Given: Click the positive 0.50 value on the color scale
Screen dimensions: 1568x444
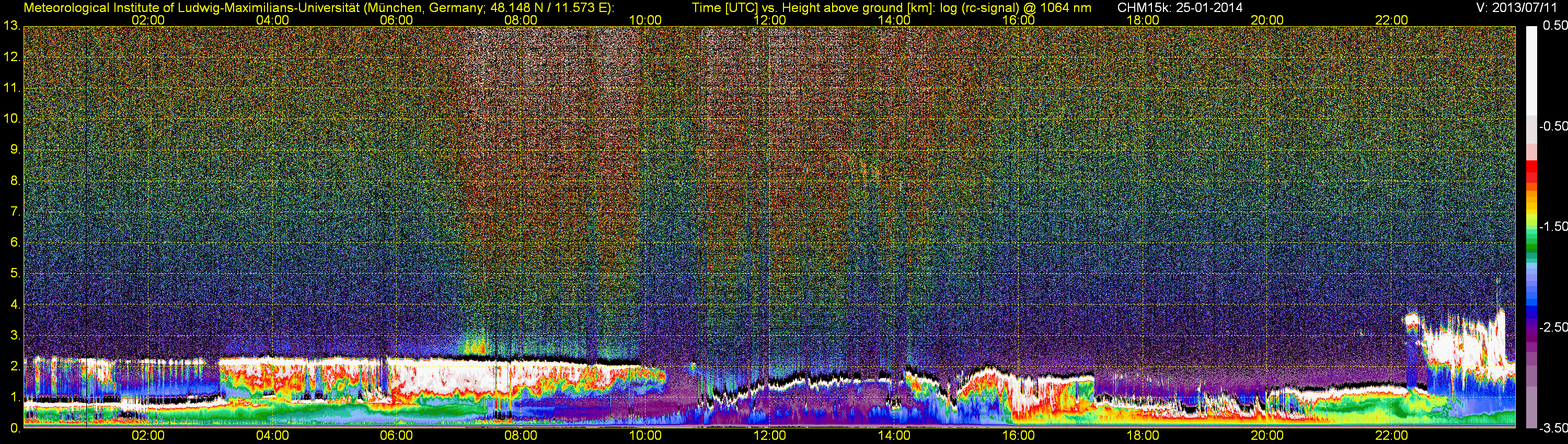Looking at the screenshot, I should pos(1555,26).
